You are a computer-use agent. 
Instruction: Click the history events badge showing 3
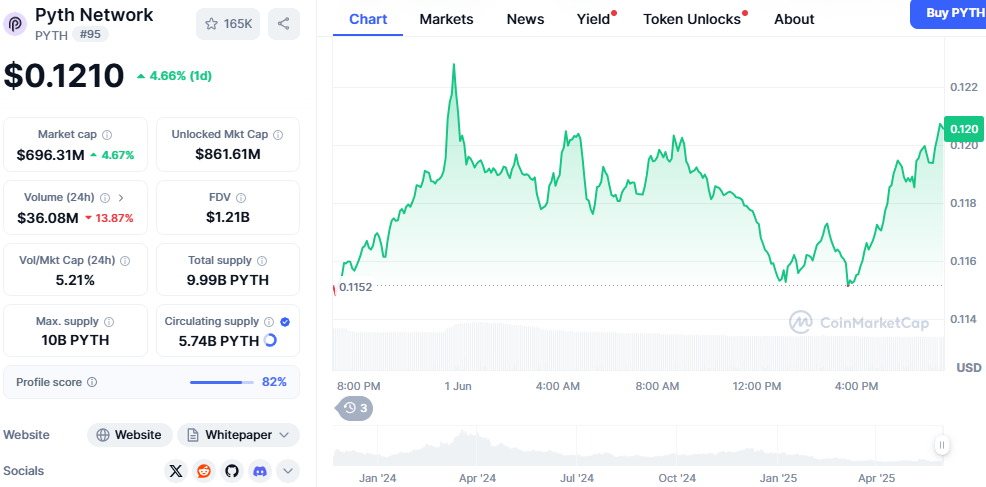[356, 409]
